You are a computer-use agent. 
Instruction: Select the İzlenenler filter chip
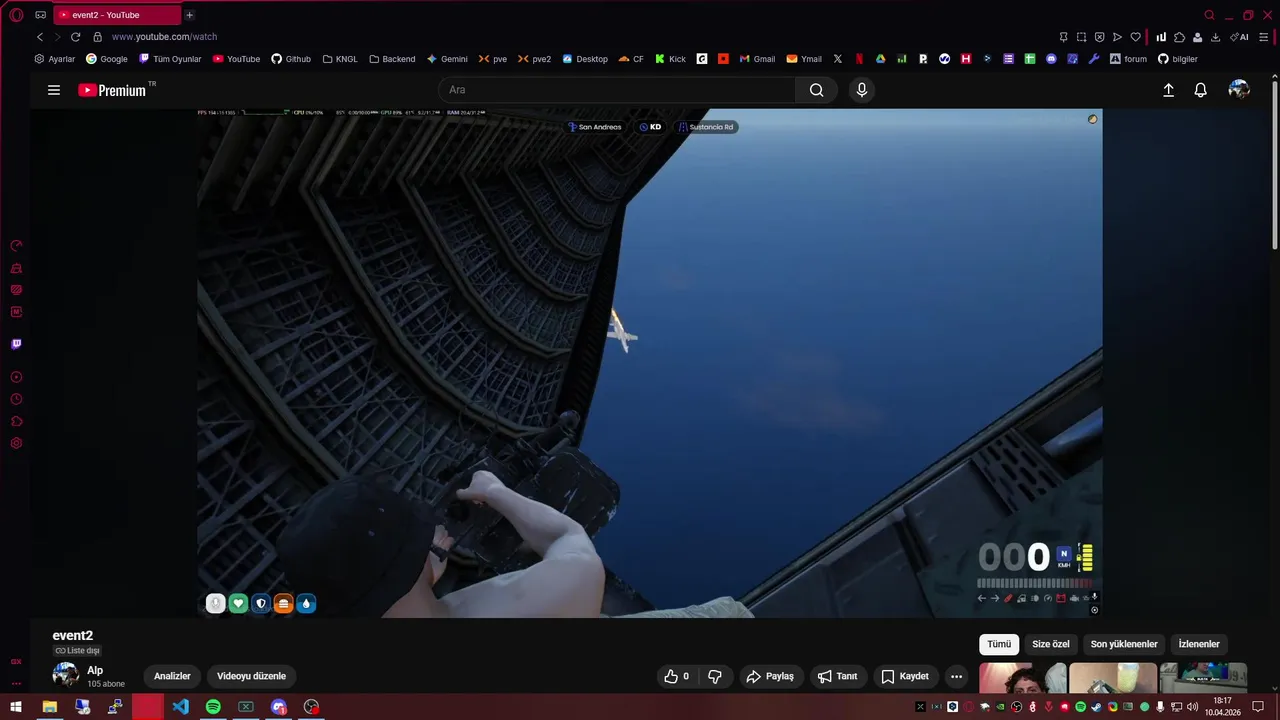pos(1199,644)
